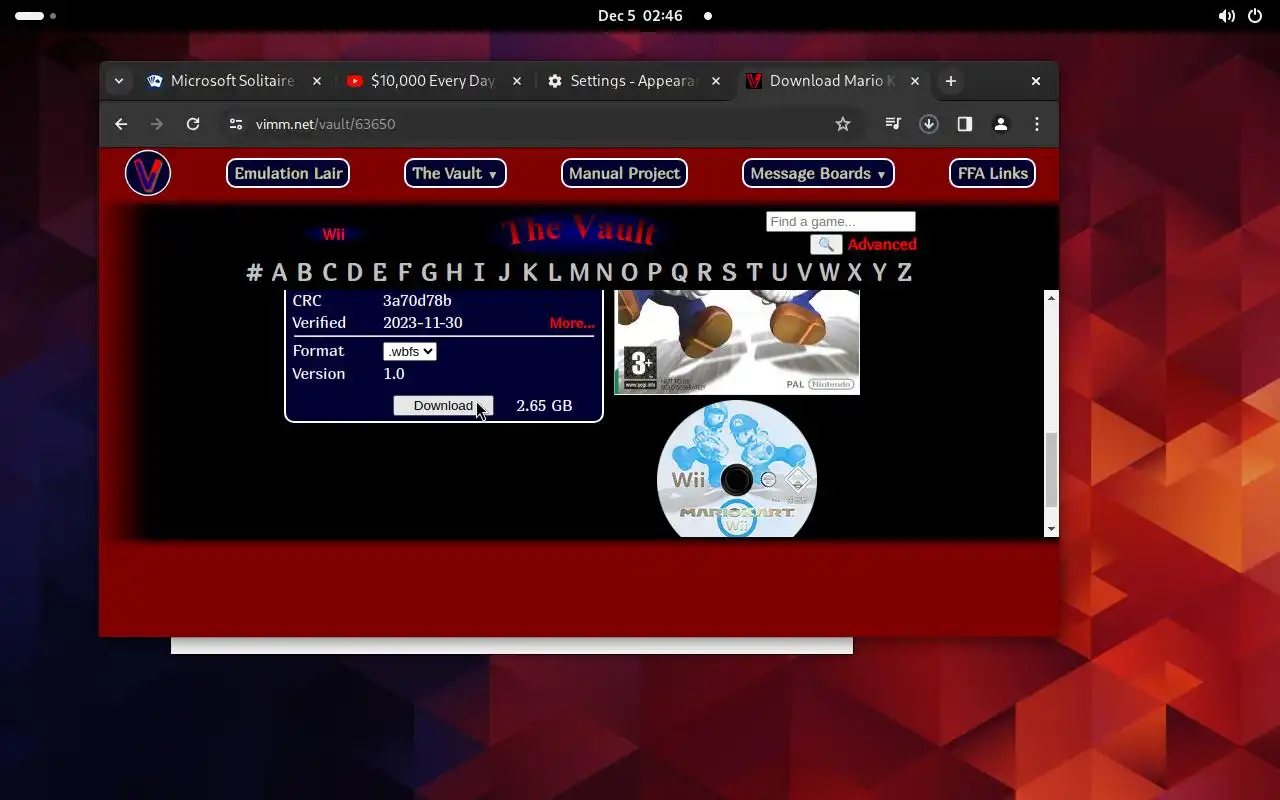The height and width of the screenshot is (800, 1280).
Task: Toggle the browser side panel icon
Action: (965, 124)
